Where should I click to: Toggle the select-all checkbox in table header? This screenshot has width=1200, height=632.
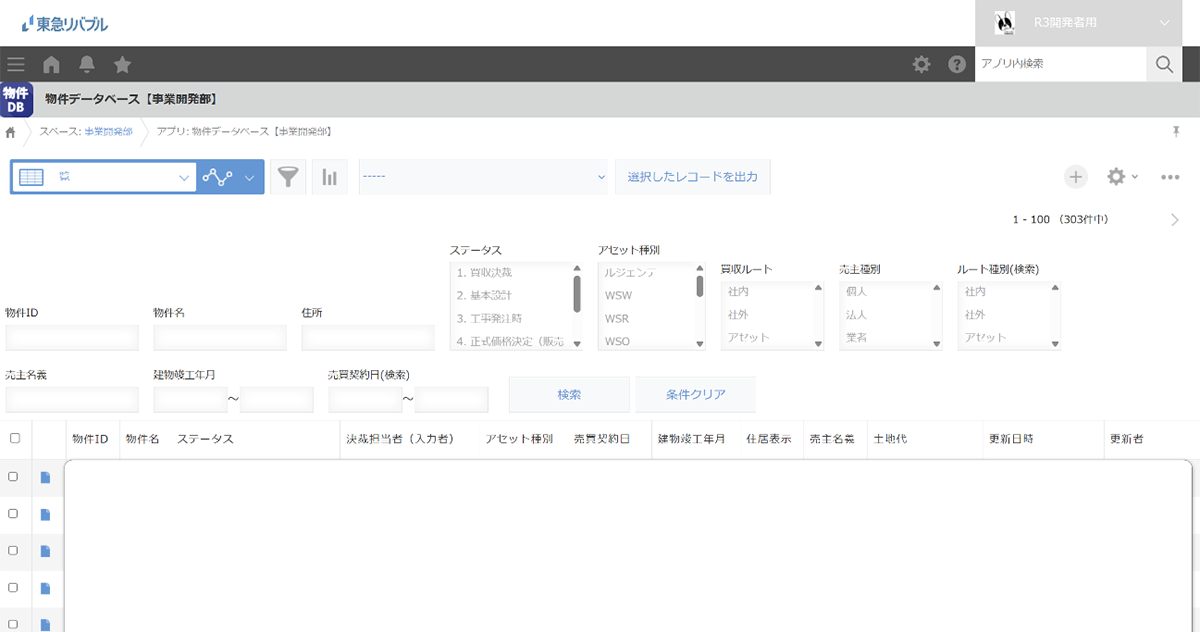point(14,438)
